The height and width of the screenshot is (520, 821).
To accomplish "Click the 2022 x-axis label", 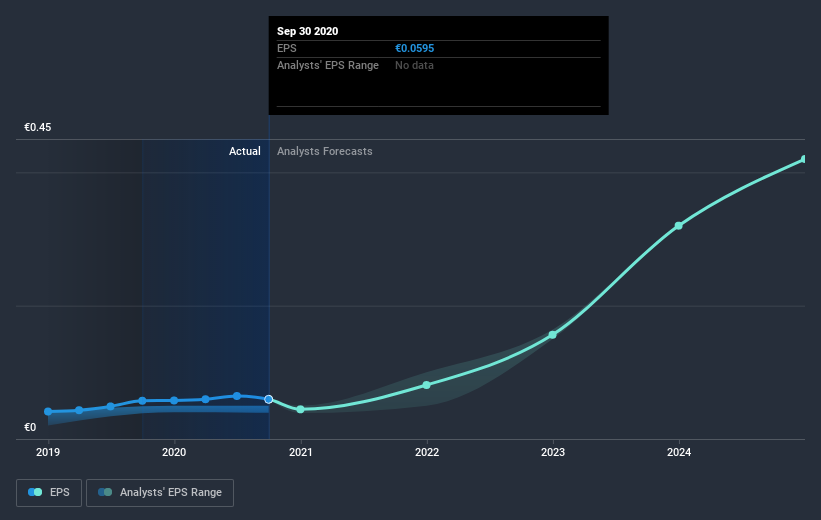I will 427,452.
